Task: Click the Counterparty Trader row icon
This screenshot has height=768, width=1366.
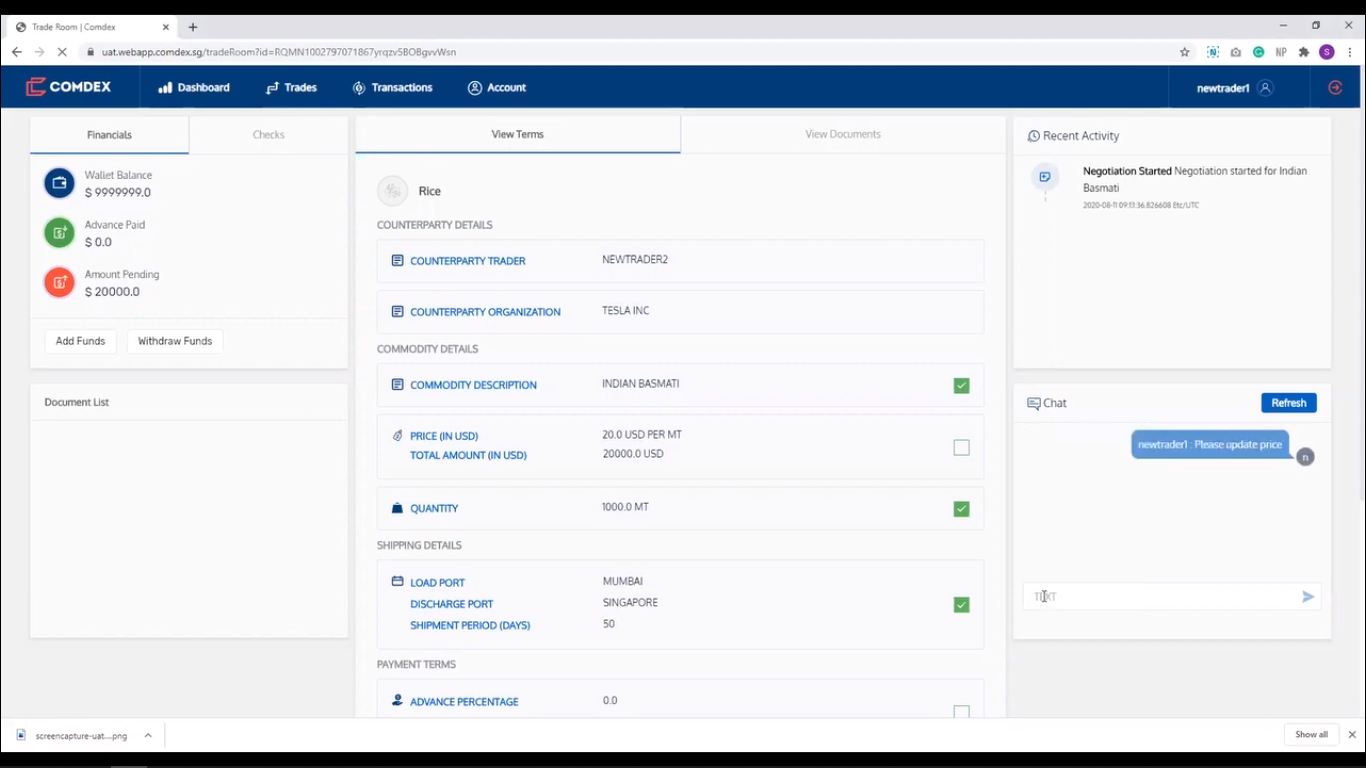Action: coord(397,261)
